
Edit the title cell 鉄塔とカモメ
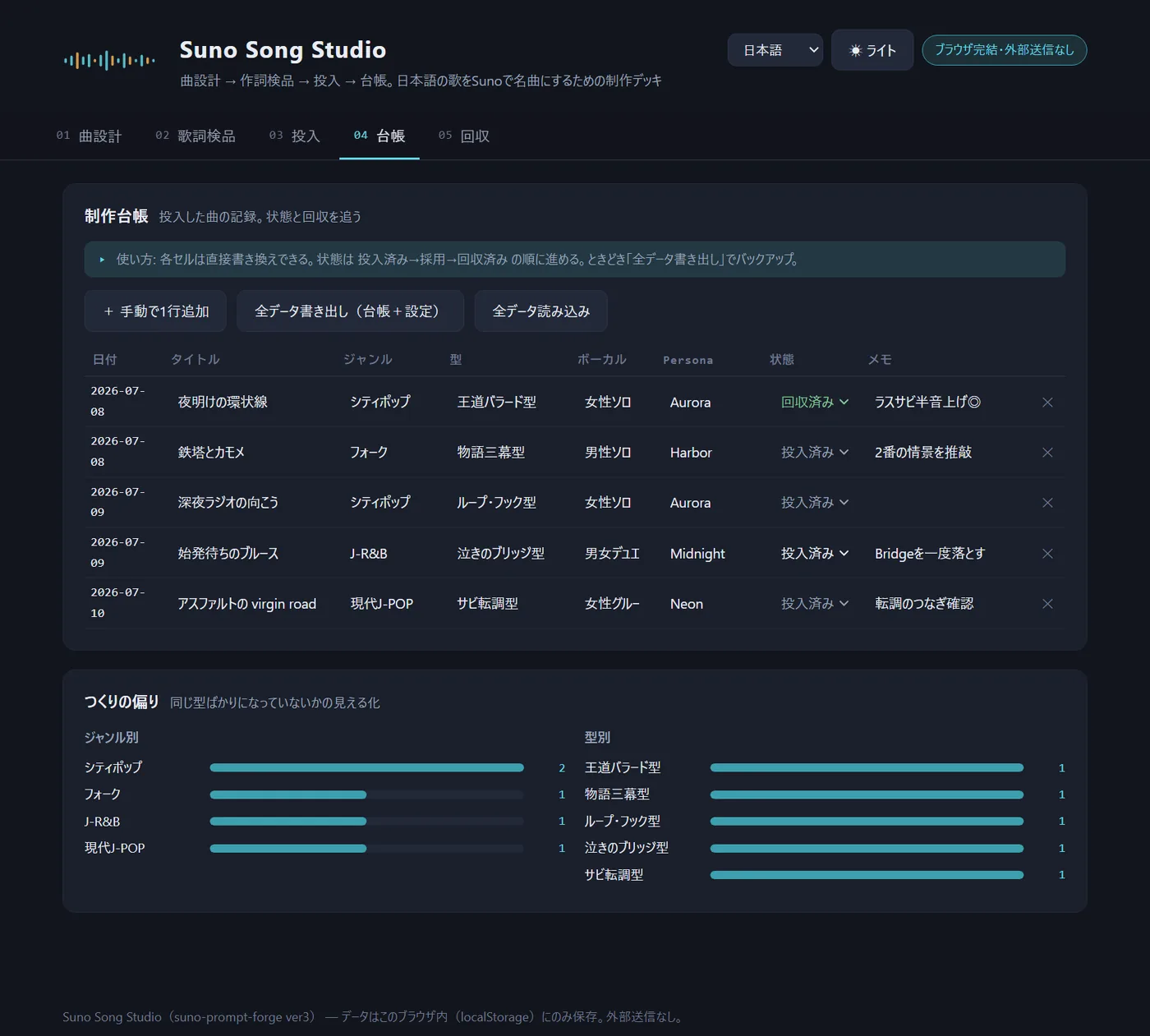coord(250,452)
